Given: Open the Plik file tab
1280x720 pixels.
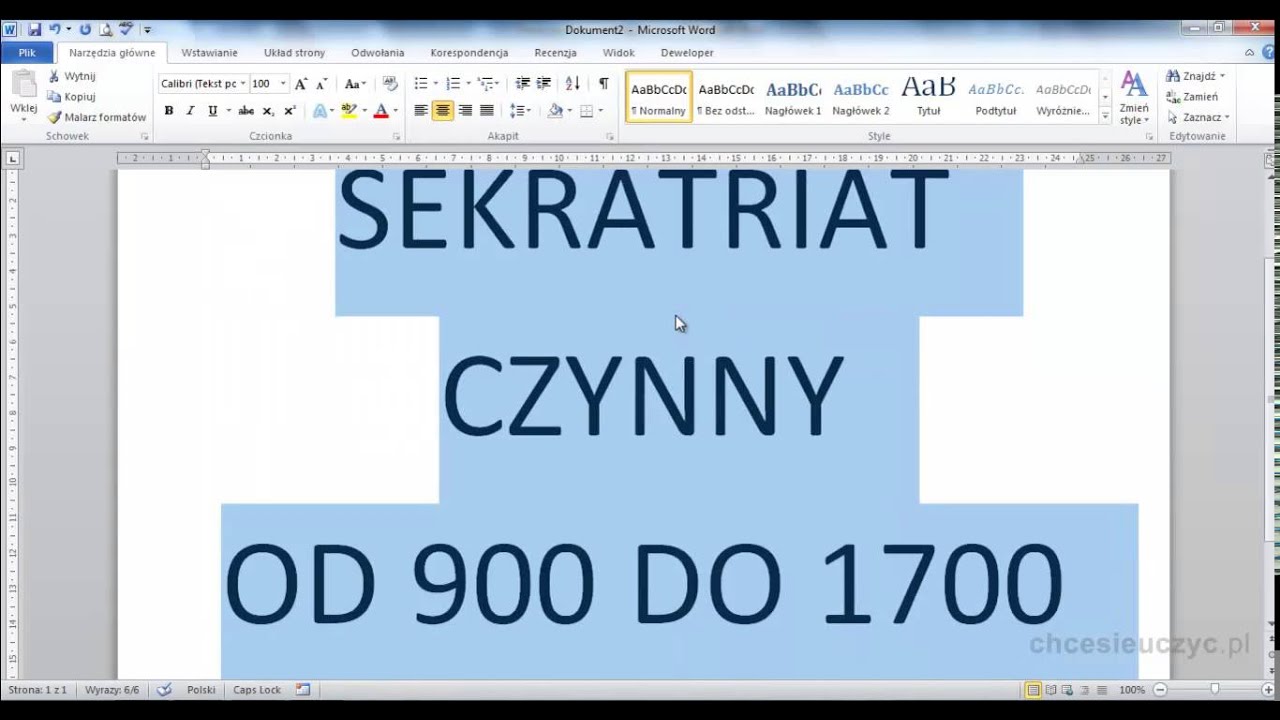Looking at the screenshot, I should point(27,52).
